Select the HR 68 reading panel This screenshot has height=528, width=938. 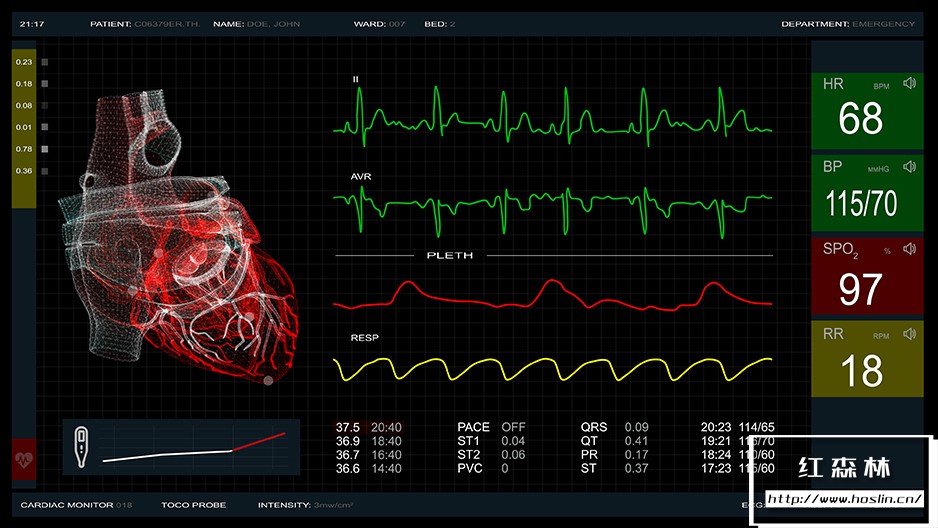[867, 111]
